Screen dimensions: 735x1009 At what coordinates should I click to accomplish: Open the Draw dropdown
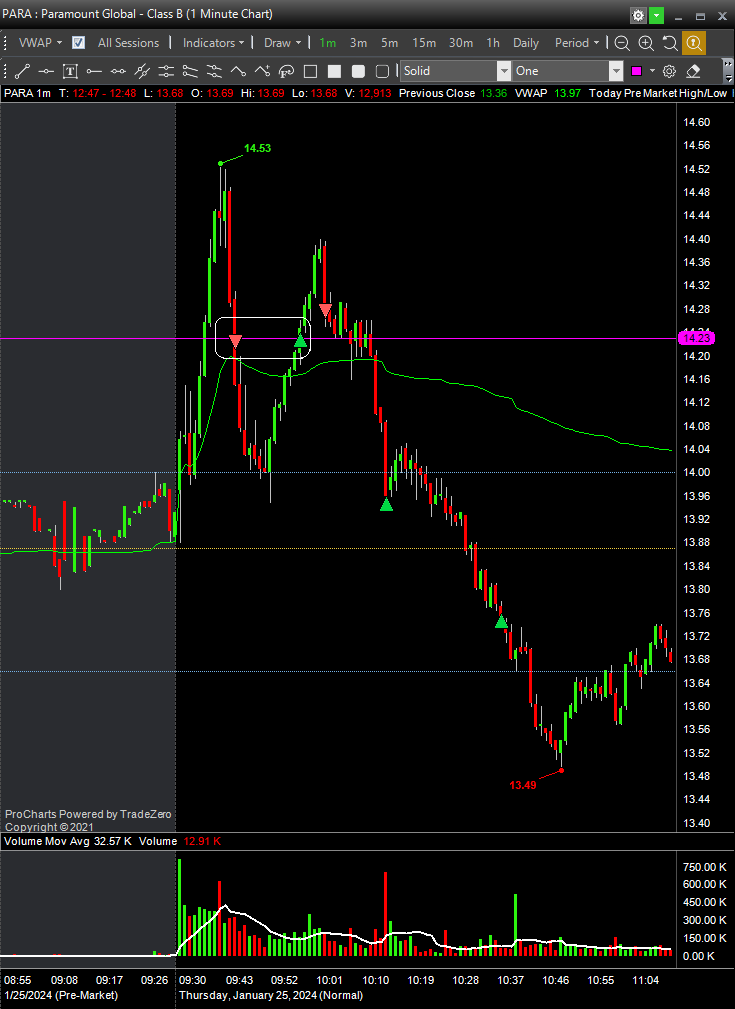[283, 43]
